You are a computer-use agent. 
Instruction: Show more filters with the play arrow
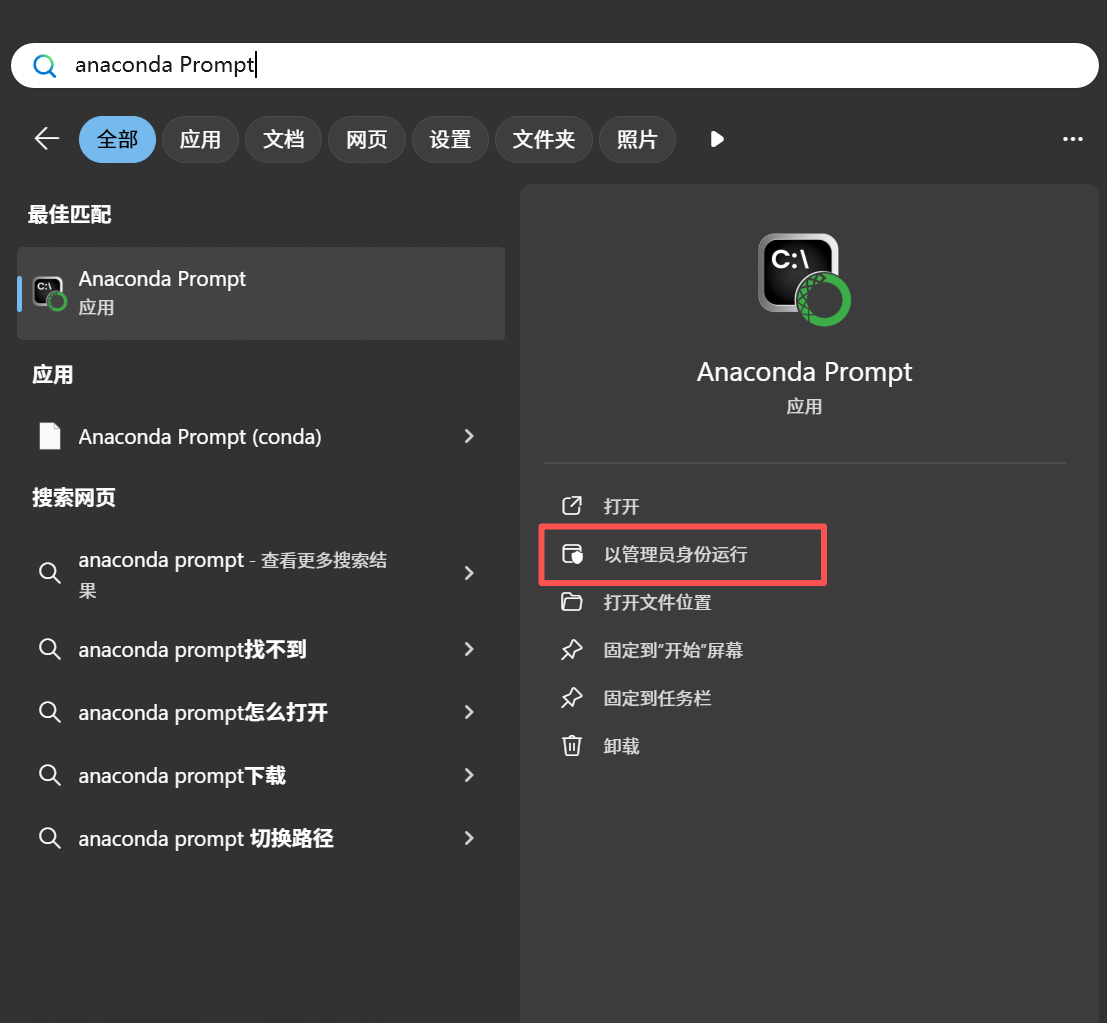tap(717, 139)
